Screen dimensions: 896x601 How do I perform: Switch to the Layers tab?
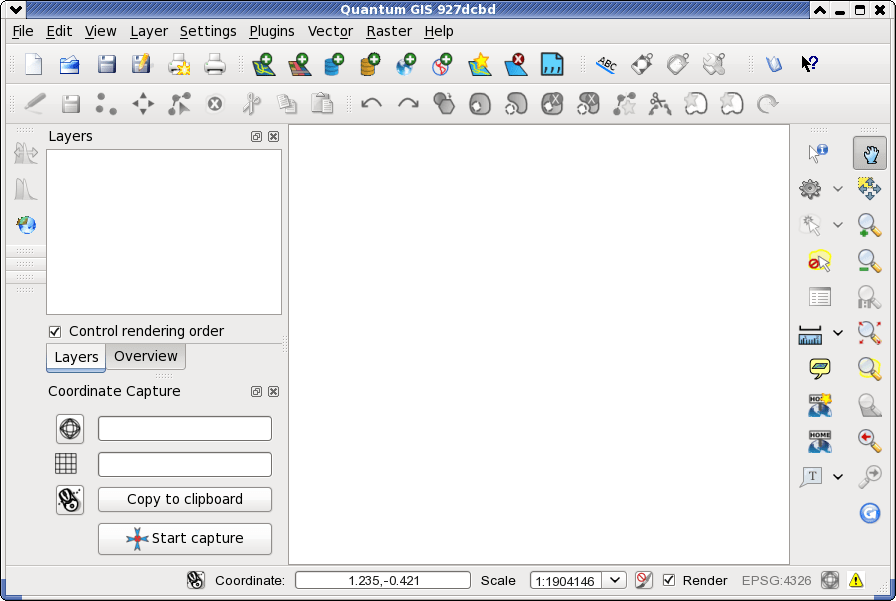tap(76, 358)
